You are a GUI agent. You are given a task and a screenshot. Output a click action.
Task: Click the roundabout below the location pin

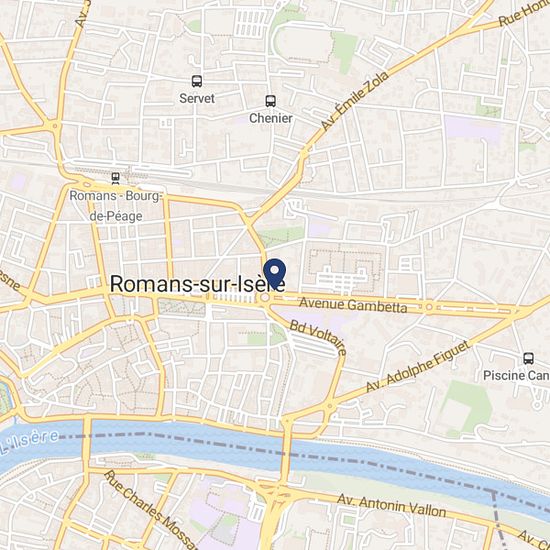265,298
